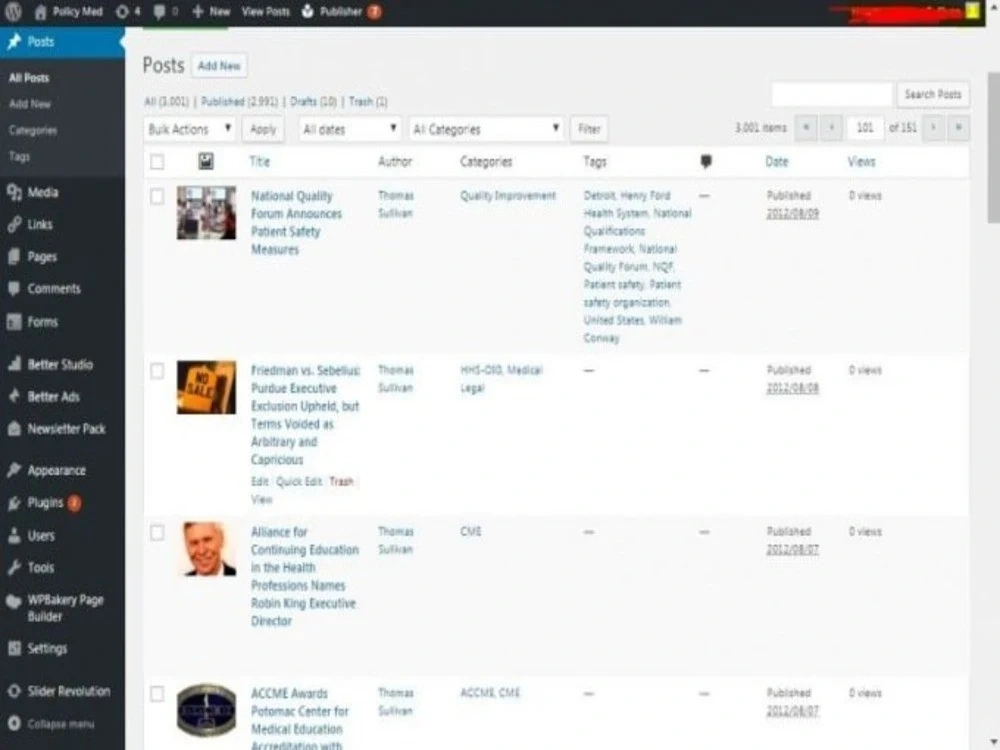Open the Posts sidebar menu
Image resolution: width=1000 pixels, height=750 pixels.
coord(62,42)
